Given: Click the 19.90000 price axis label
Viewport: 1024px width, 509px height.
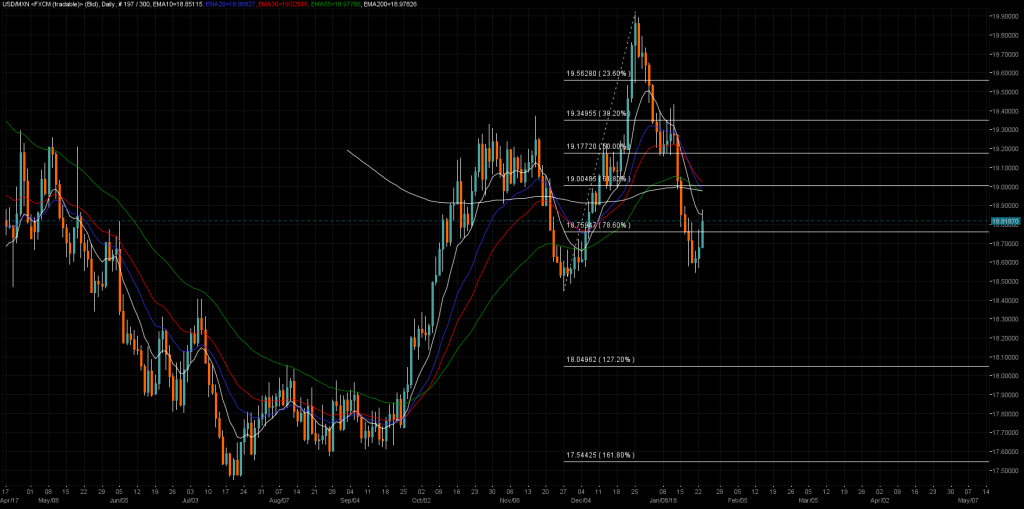Looking at the screenshot, I should pyautogui.click(x=1004, y=17).
